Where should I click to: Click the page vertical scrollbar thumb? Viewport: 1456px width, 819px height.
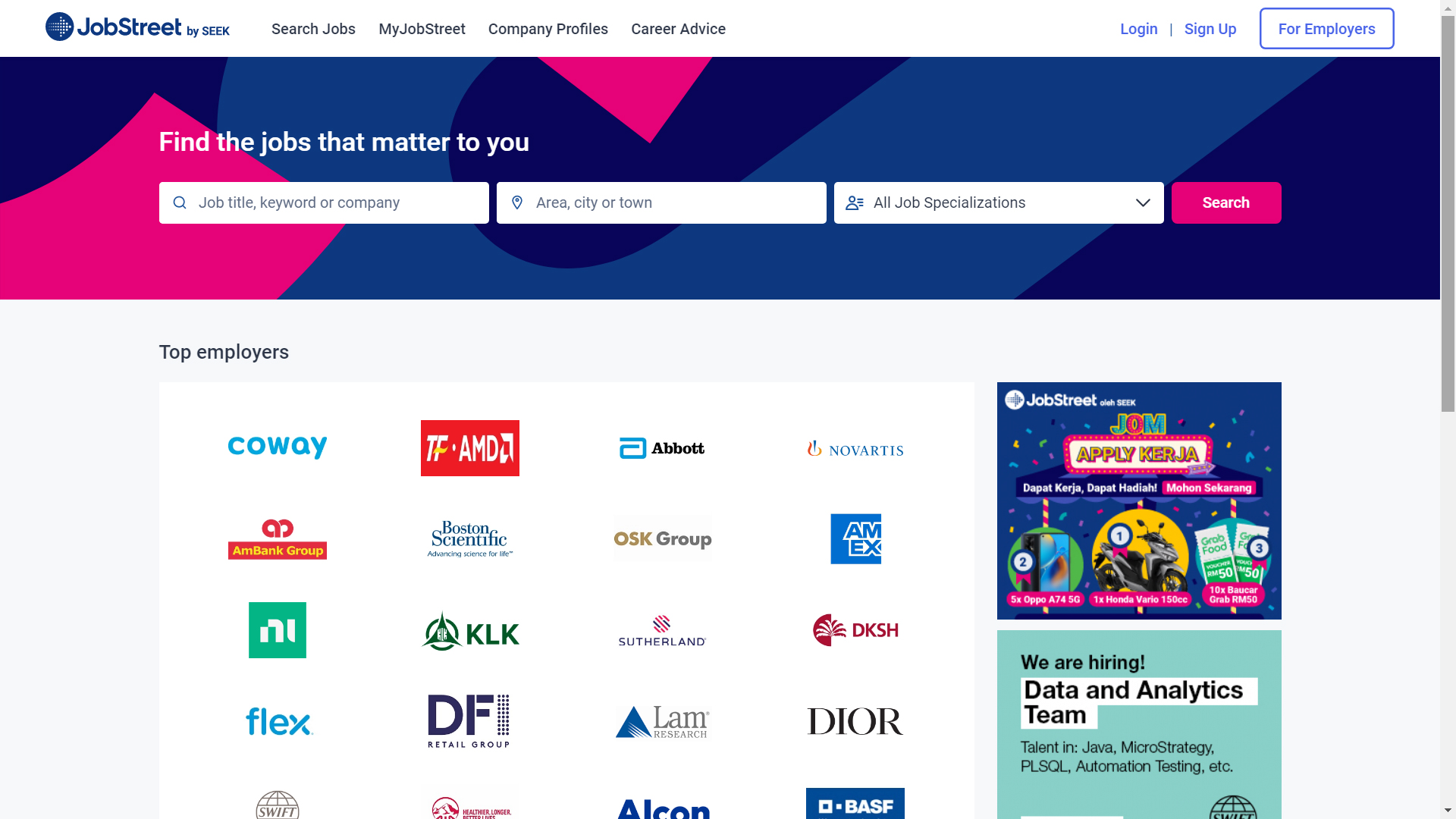point(1448,214)
